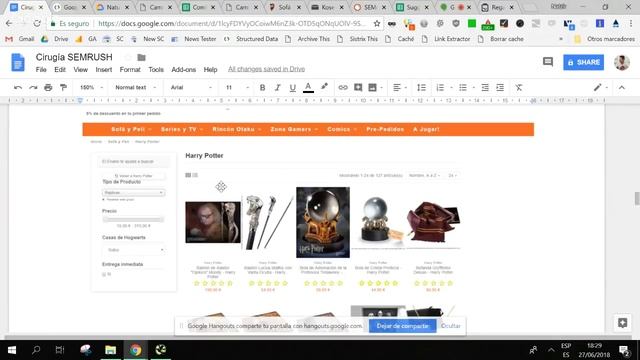Open the Gmail bookmark
The height and width of the screenshot is (360, 640).
pos(20,39)
